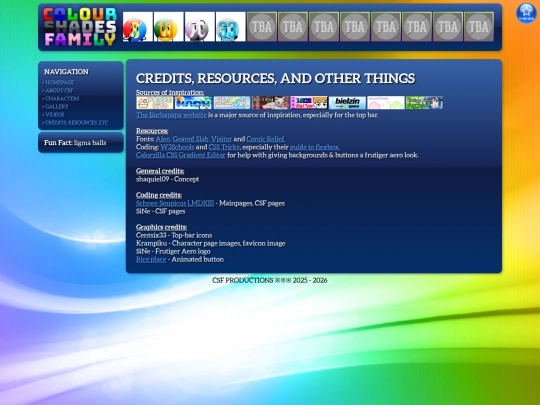540x405 pixels.
Task: Open the guide to flexbox link
Action: [x=315, y=147]
